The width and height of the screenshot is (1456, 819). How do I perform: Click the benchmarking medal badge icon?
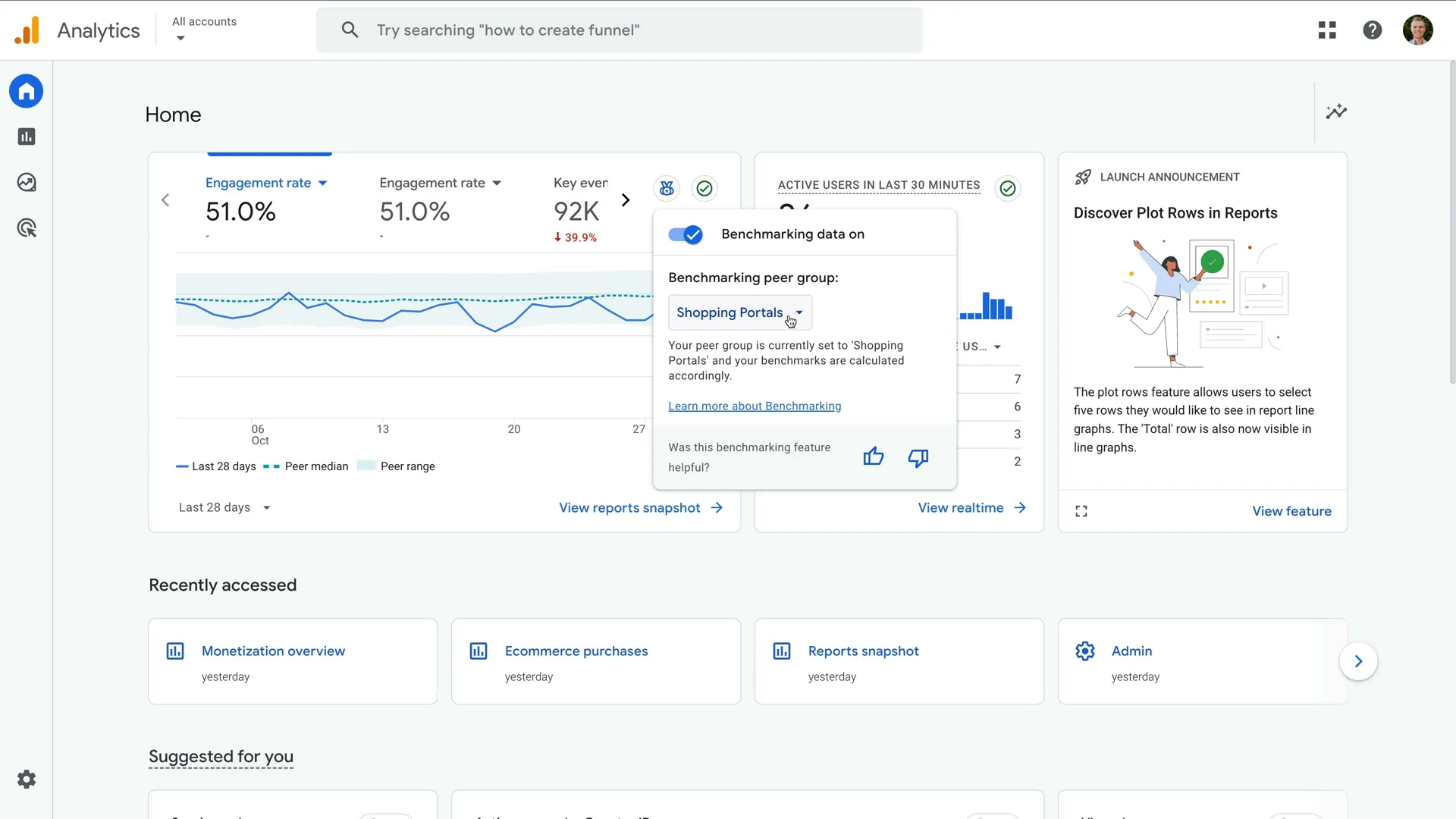coord(667,188)
